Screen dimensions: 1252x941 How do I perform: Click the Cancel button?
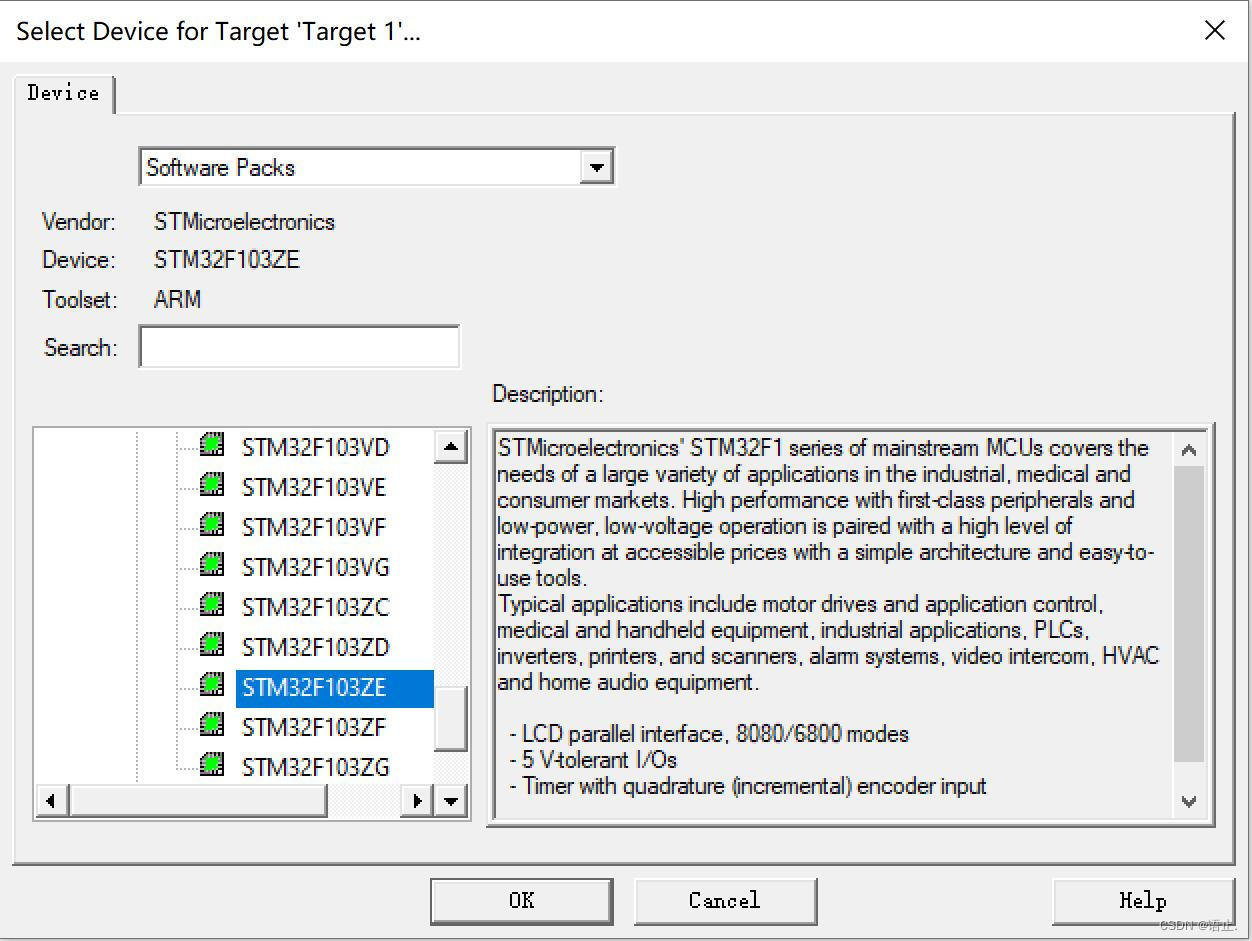tap(725, 901)
